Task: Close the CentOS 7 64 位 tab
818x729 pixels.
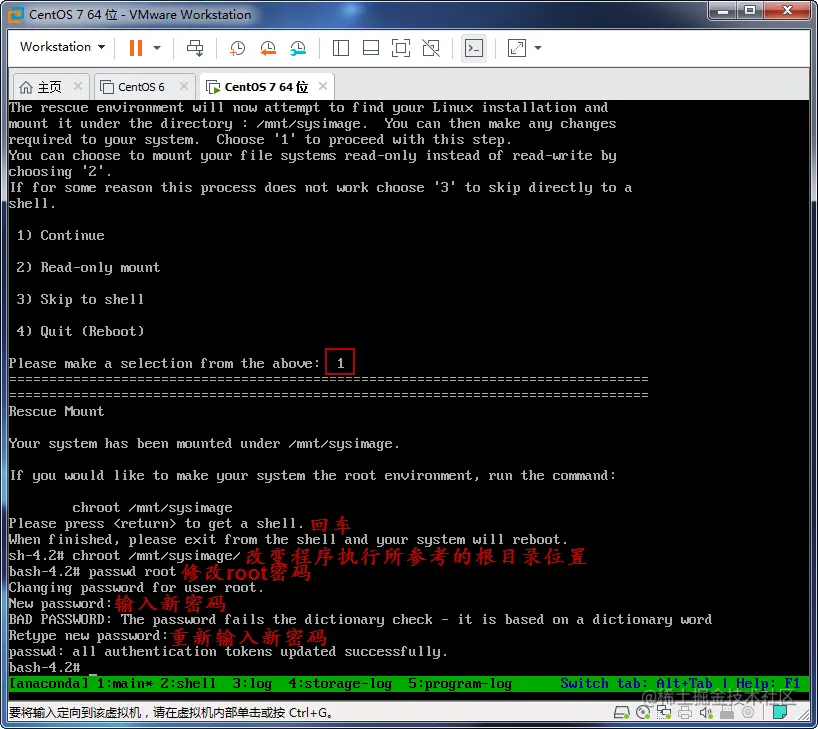Action: [323, 86]
